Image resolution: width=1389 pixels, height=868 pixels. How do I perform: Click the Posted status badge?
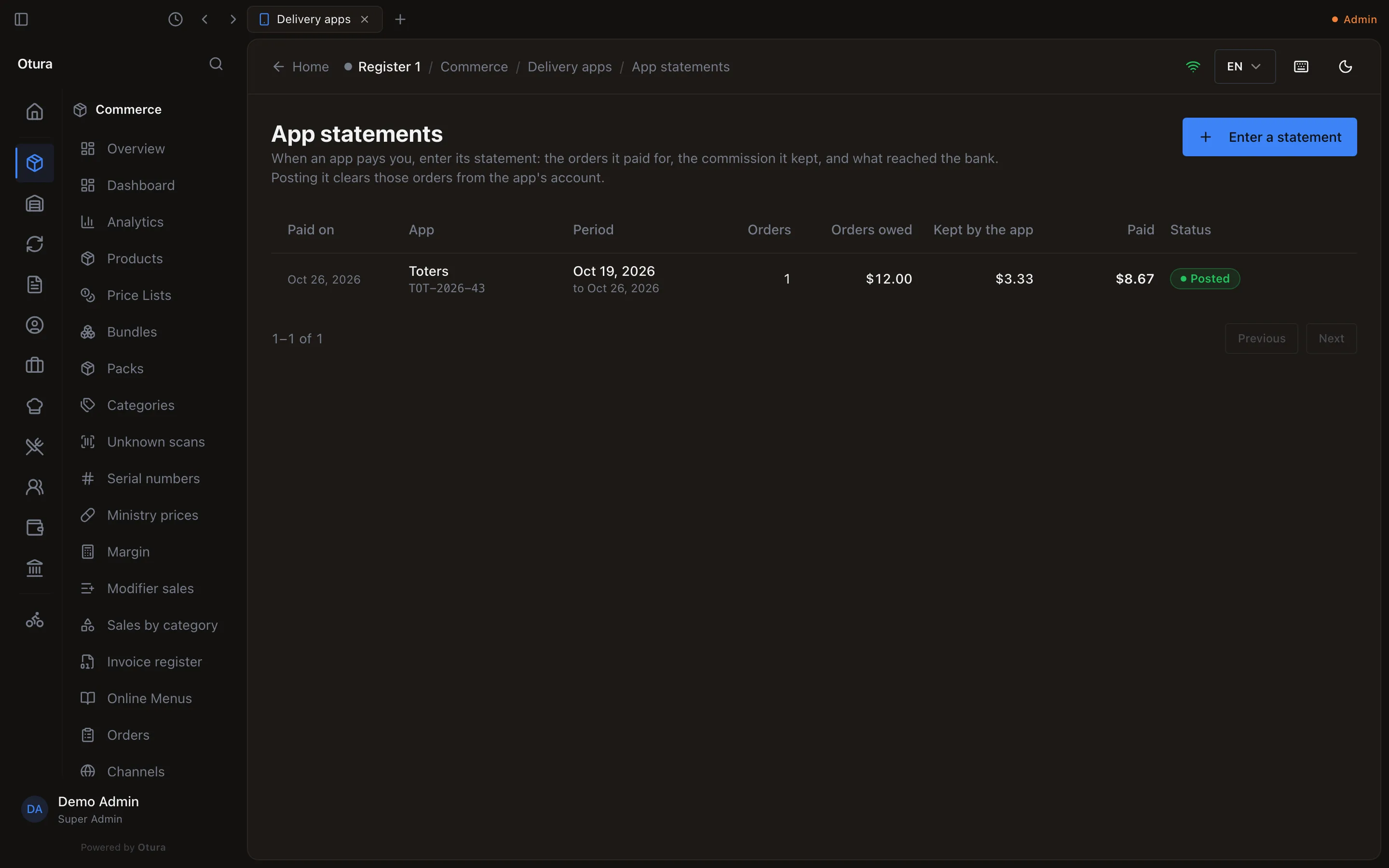point(1205,279)
